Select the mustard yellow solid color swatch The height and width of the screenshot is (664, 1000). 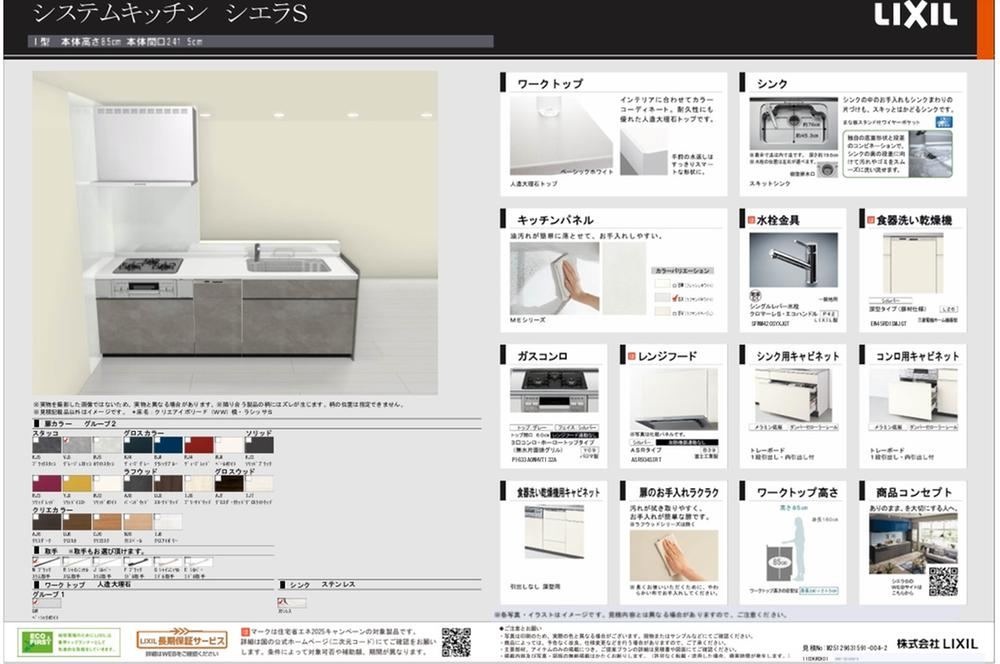tap(77, 483)
